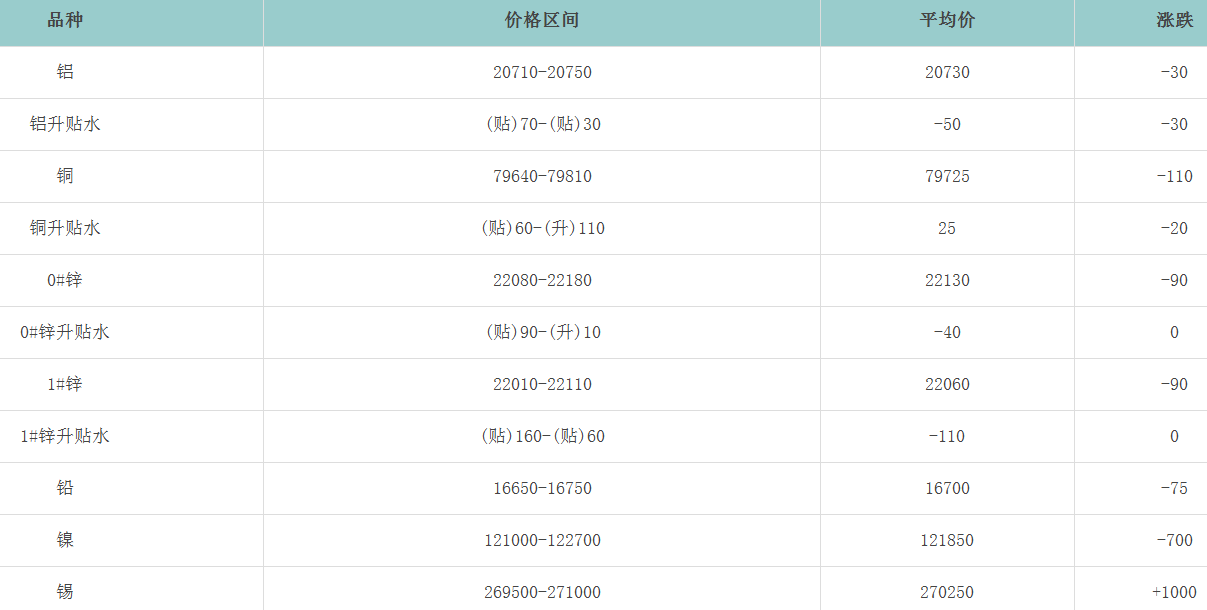Viewport: 1207px width, 610px height.
Task: Select the 铅 product name
Action: coord(65,488)
